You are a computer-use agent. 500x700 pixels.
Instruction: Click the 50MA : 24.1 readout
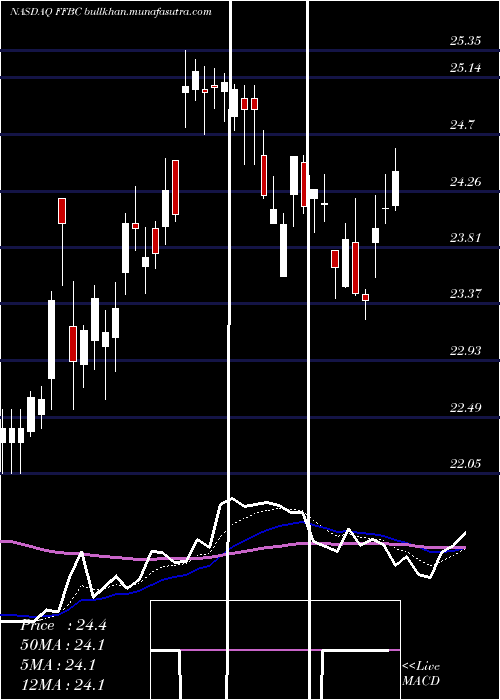coord(63,645)
